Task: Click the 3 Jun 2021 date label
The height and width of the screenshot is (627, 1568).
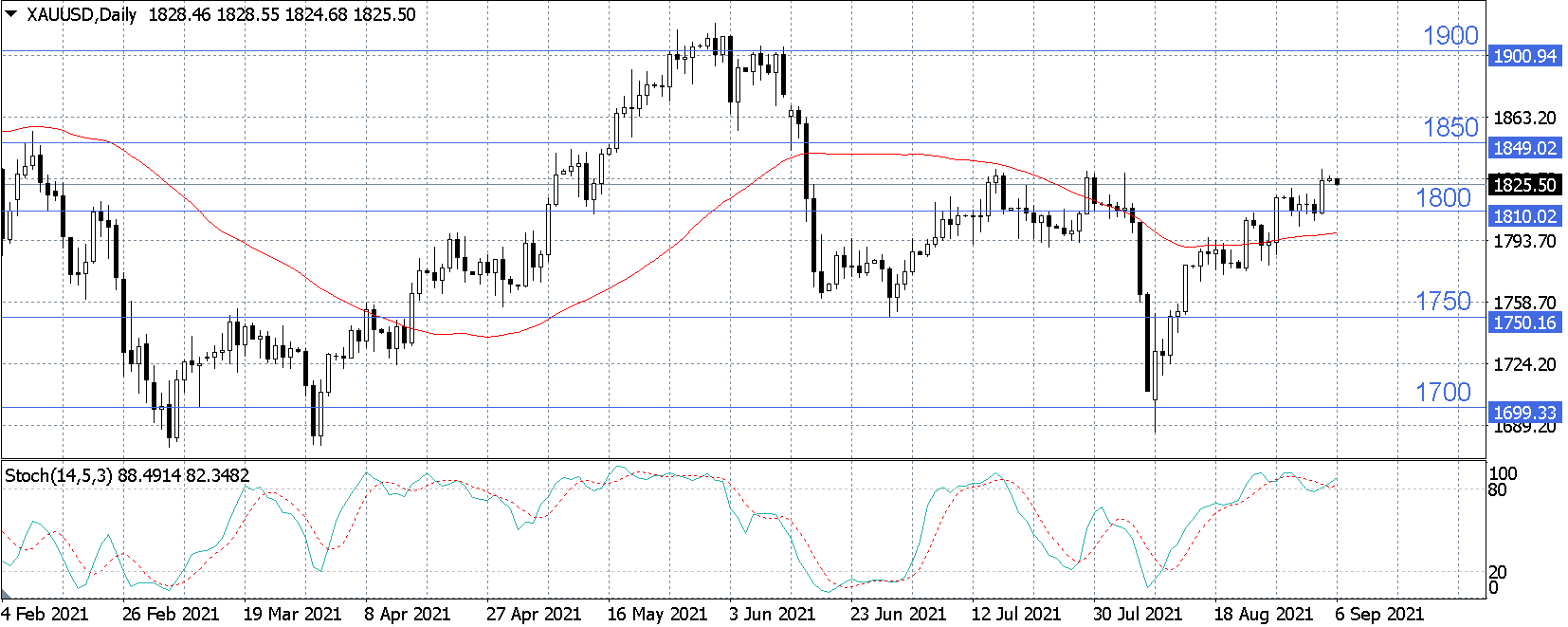Action: 773,614
